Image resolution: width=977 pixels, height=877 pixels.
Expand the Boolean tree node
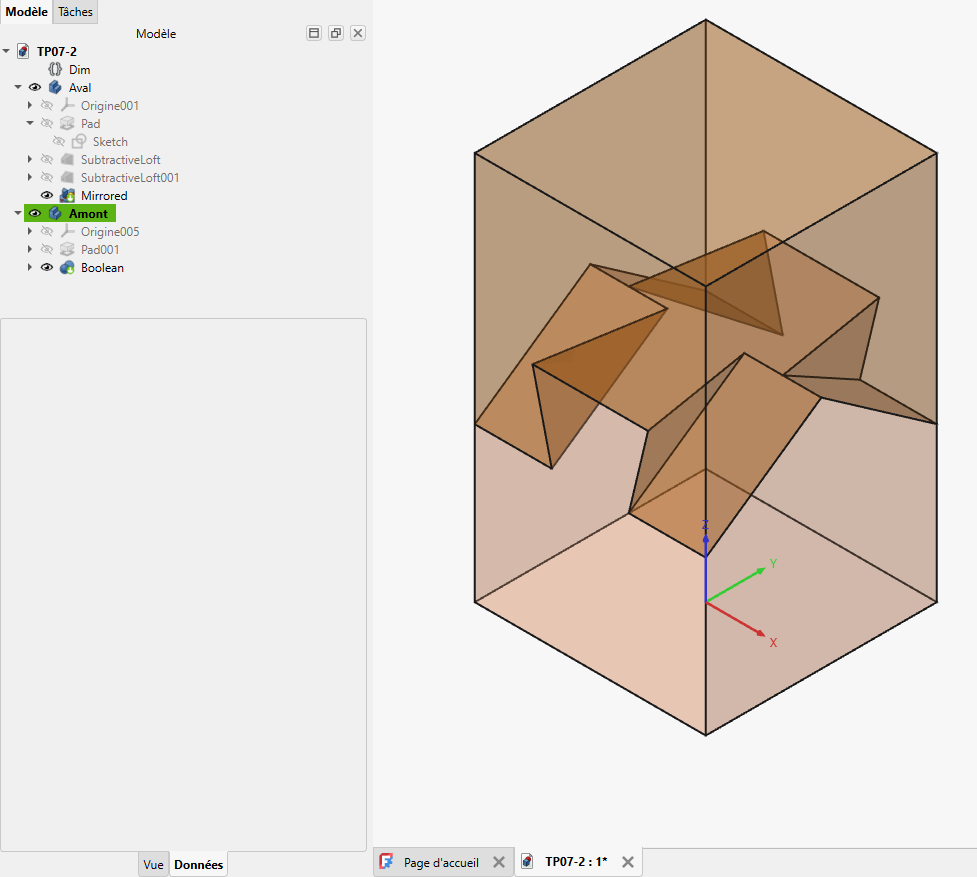click(30, 268)
